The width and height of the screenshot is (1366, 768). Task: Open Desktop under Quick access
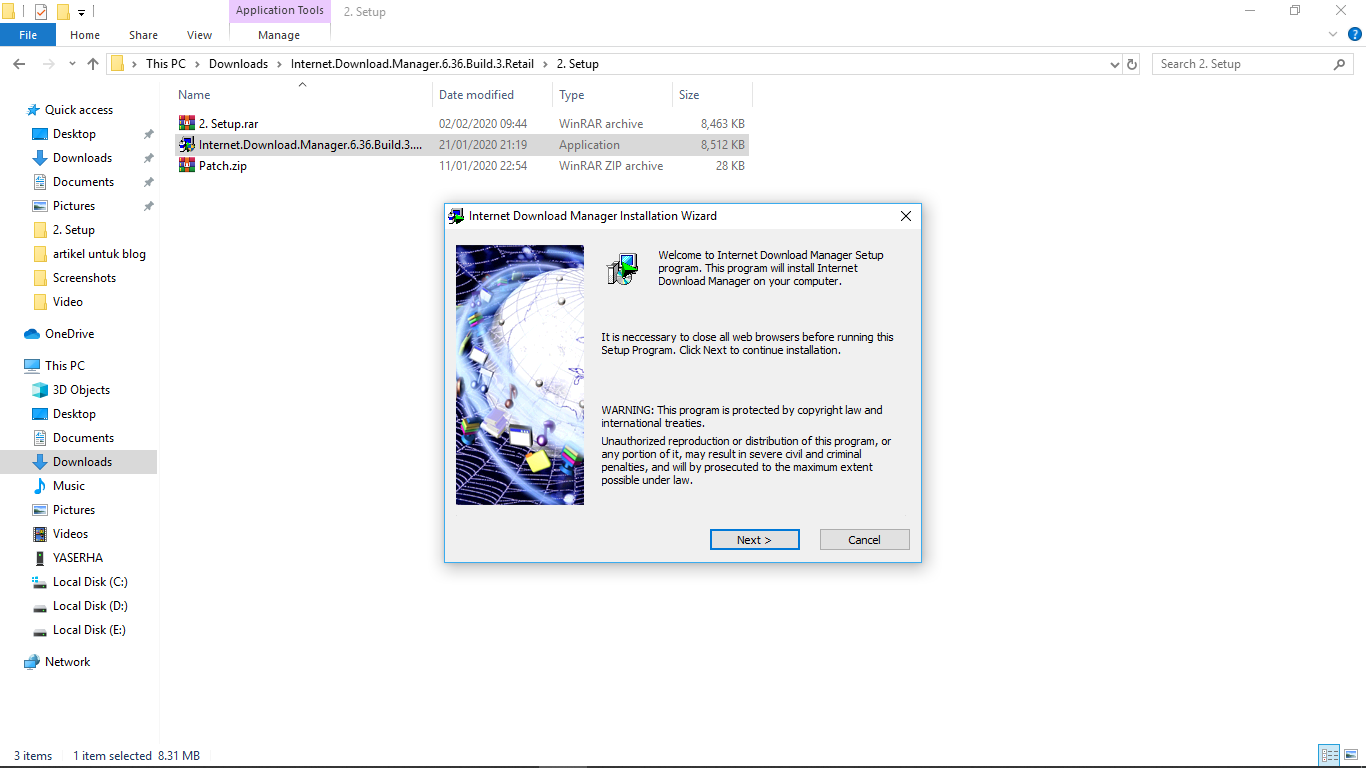75,134
